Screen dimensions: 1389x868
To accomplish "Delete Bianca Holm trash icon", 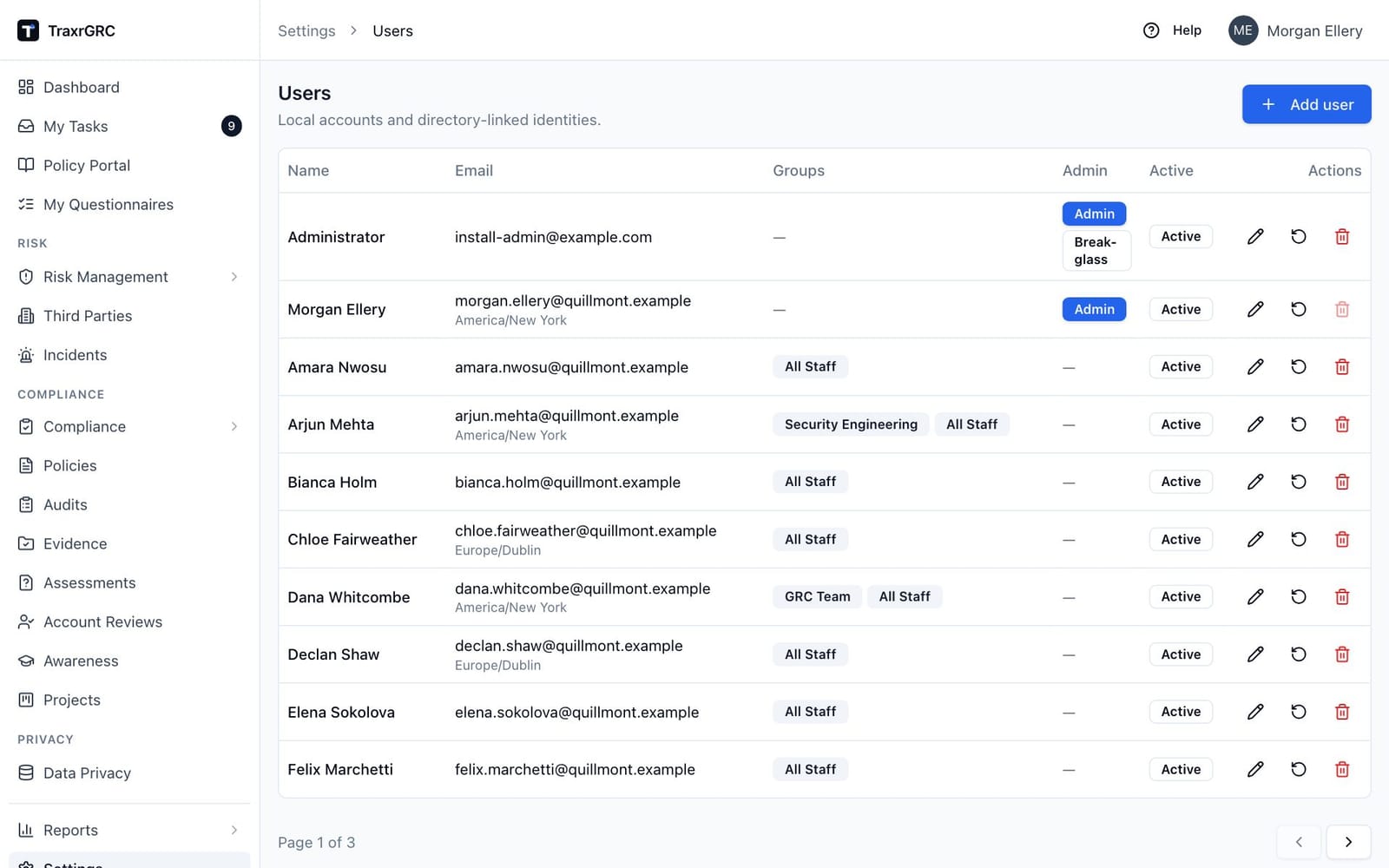I will 1342,482.
